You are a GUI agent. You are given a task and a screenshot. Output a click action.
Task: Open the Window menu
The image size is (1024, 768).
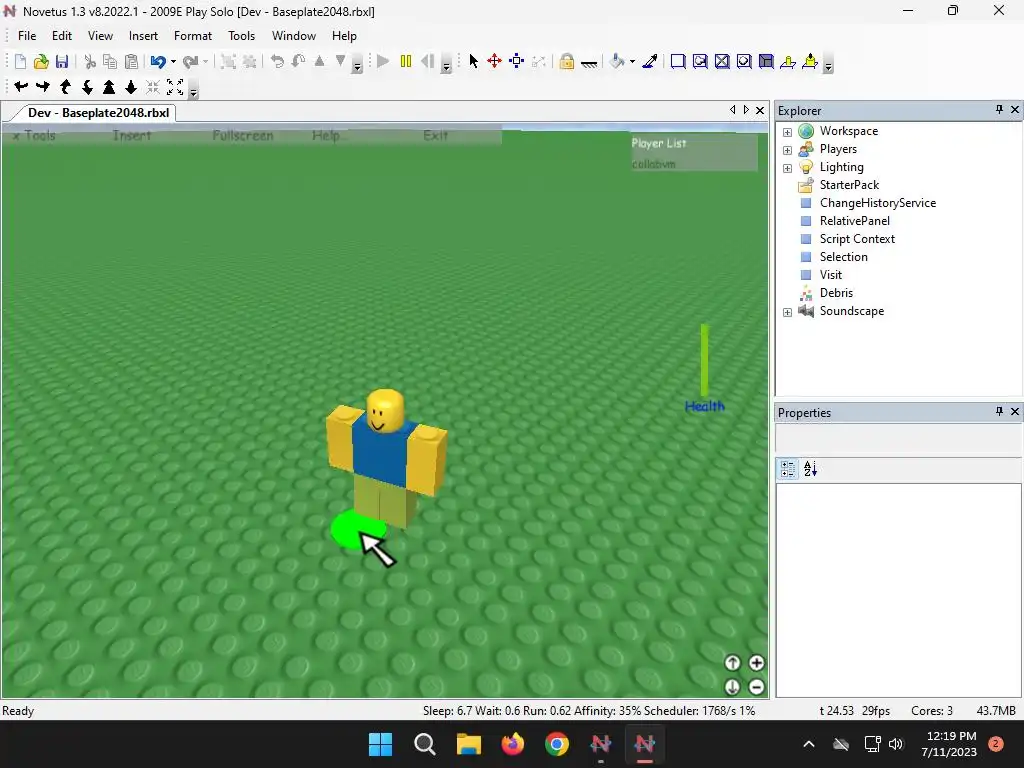[x=294, y=36]
